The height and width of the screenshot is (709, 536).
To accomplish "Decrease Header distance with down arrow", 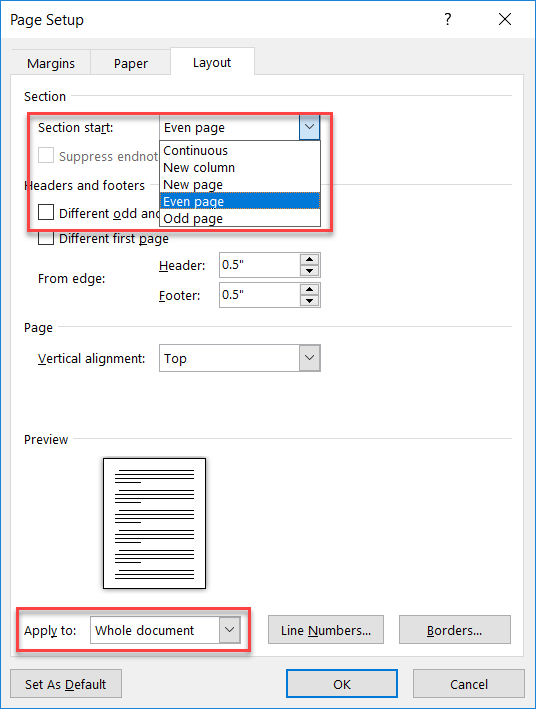I will click(309, 271).
